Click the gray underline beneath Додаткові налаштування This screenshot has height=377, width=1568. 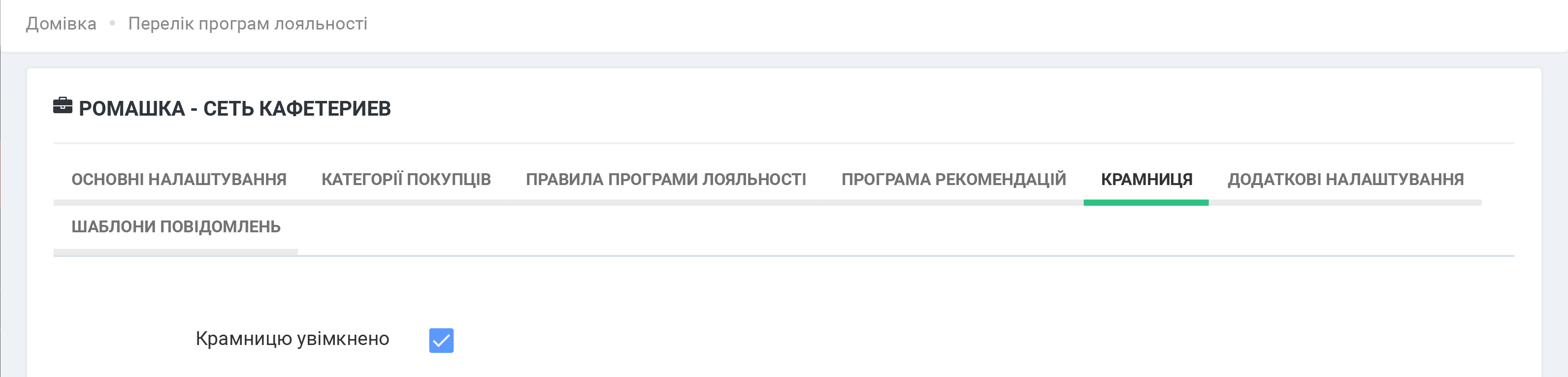1345,203
